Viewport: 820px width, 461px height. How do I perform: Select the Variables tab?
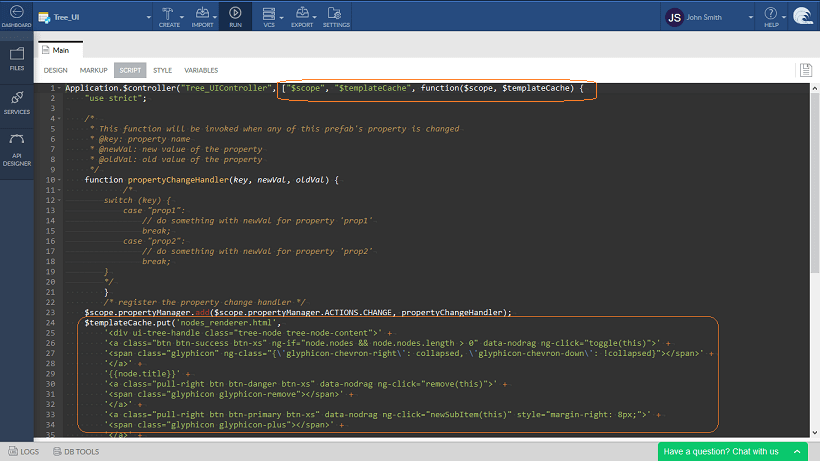click(200, 71)
